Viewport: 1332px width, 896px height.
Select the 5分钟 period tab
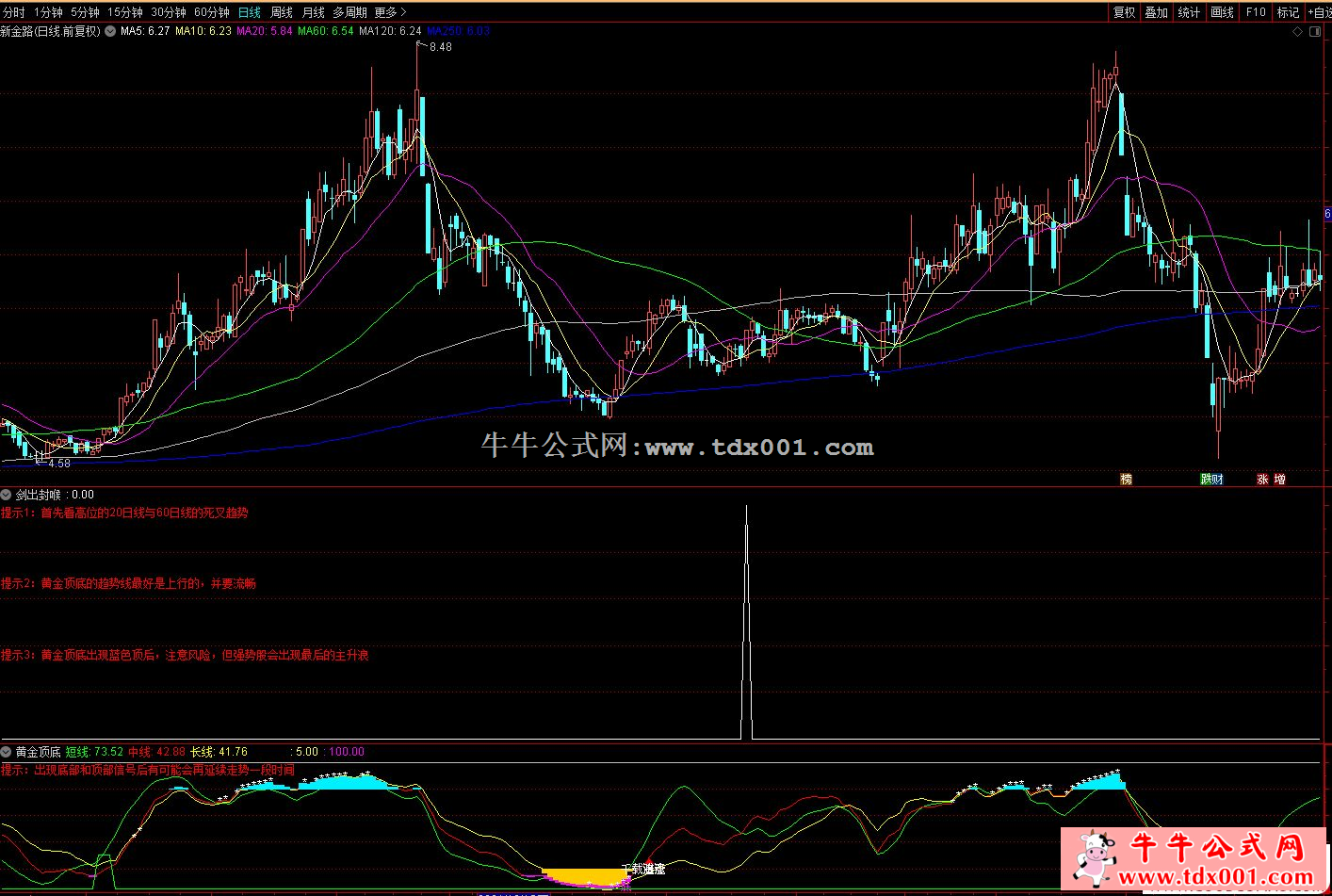(85, 12)
